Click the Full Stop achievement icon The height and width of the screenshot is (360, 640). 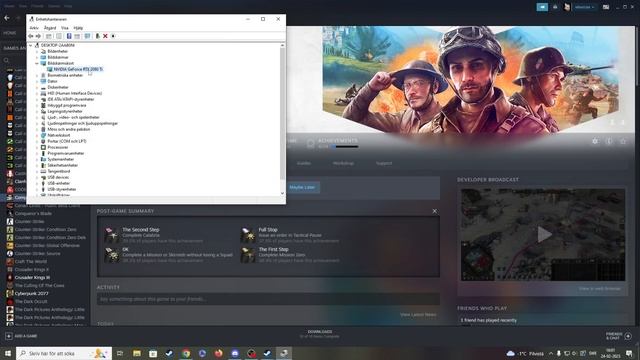pos(247,235)
